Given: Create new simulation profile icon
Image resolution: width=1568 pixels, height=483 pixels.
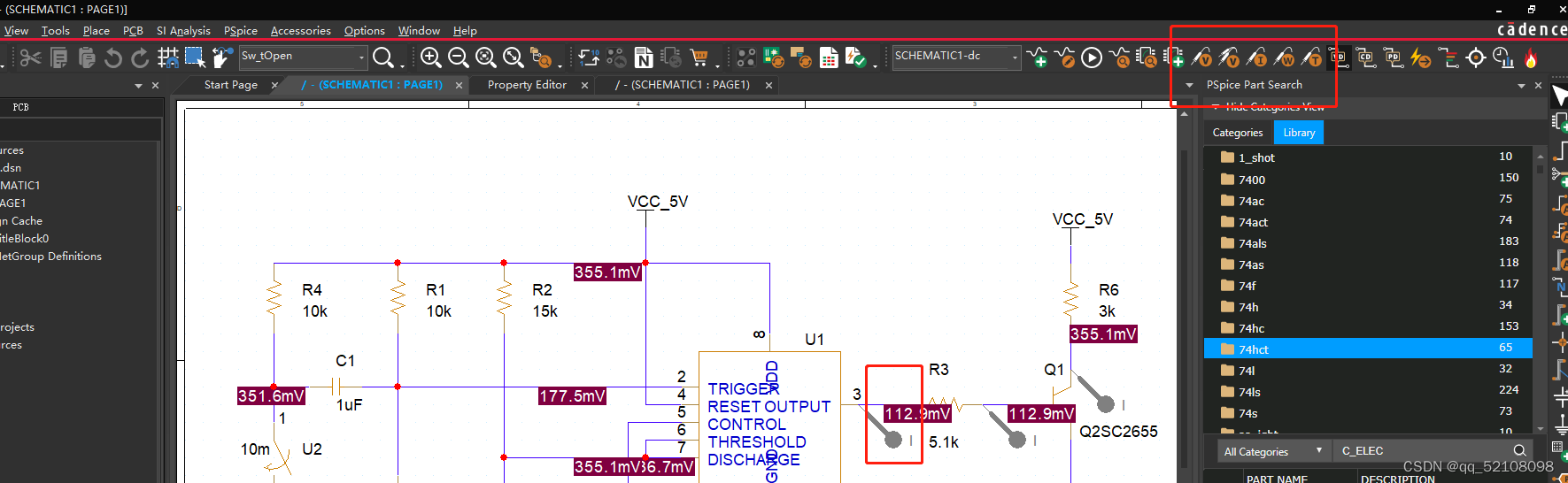Looking at the screenshot, I should [1037, 57].
